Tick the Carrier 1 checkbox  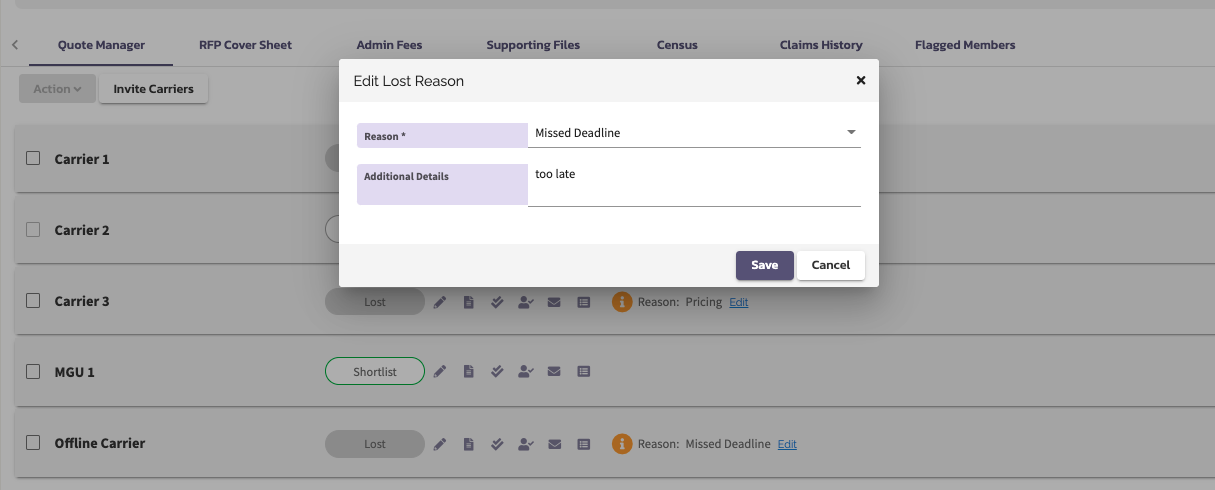click(33, 158)
